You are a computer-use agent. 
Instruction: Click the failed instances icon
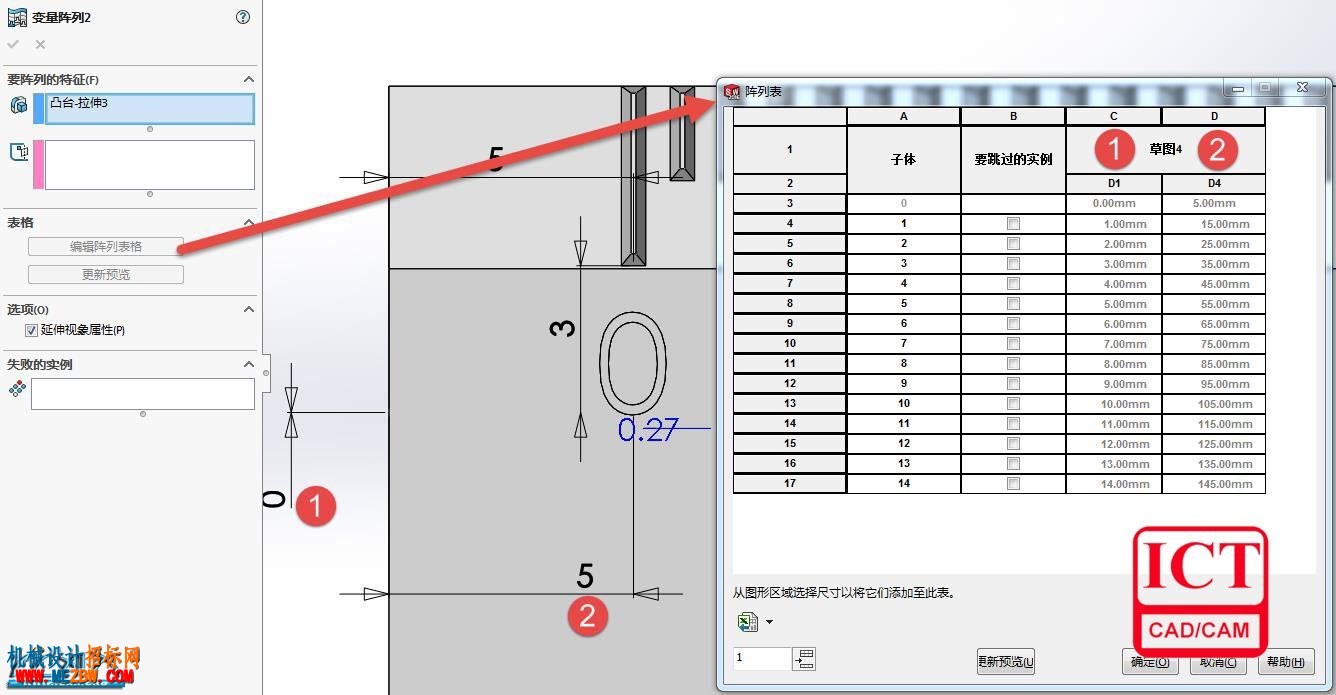click(x=16, y=389)
